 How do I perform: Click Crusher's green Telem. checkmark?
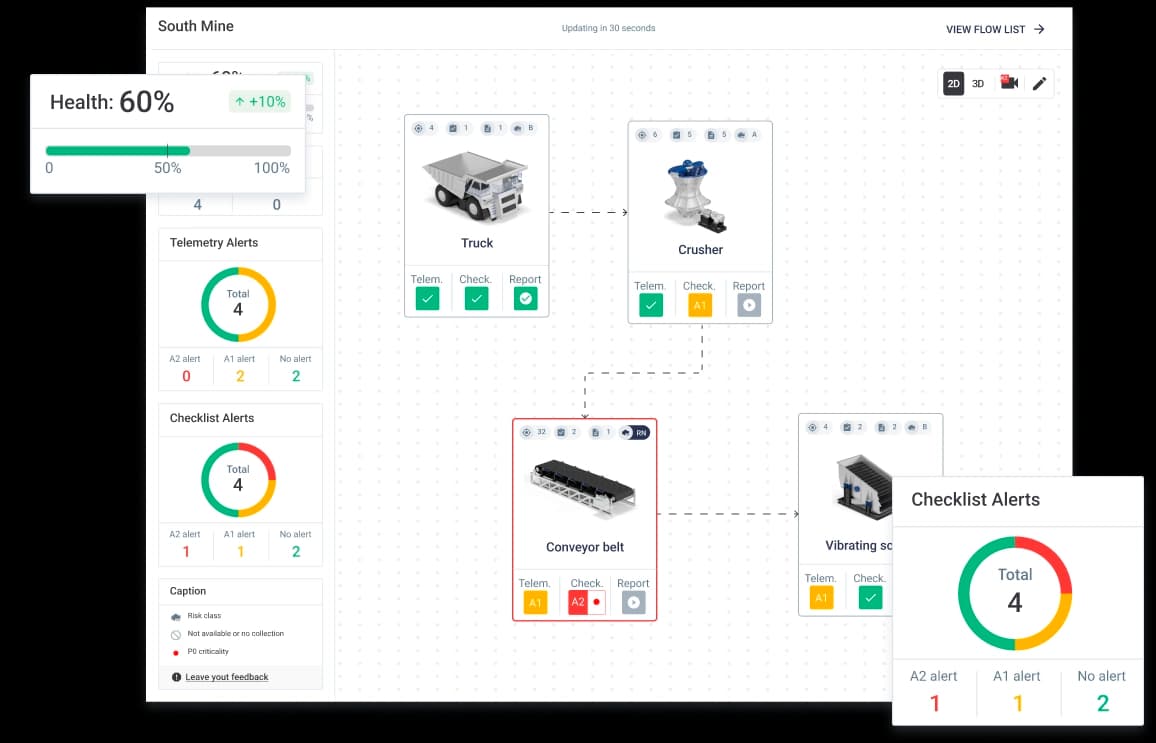pyautogui.click(x=651, y=306)
